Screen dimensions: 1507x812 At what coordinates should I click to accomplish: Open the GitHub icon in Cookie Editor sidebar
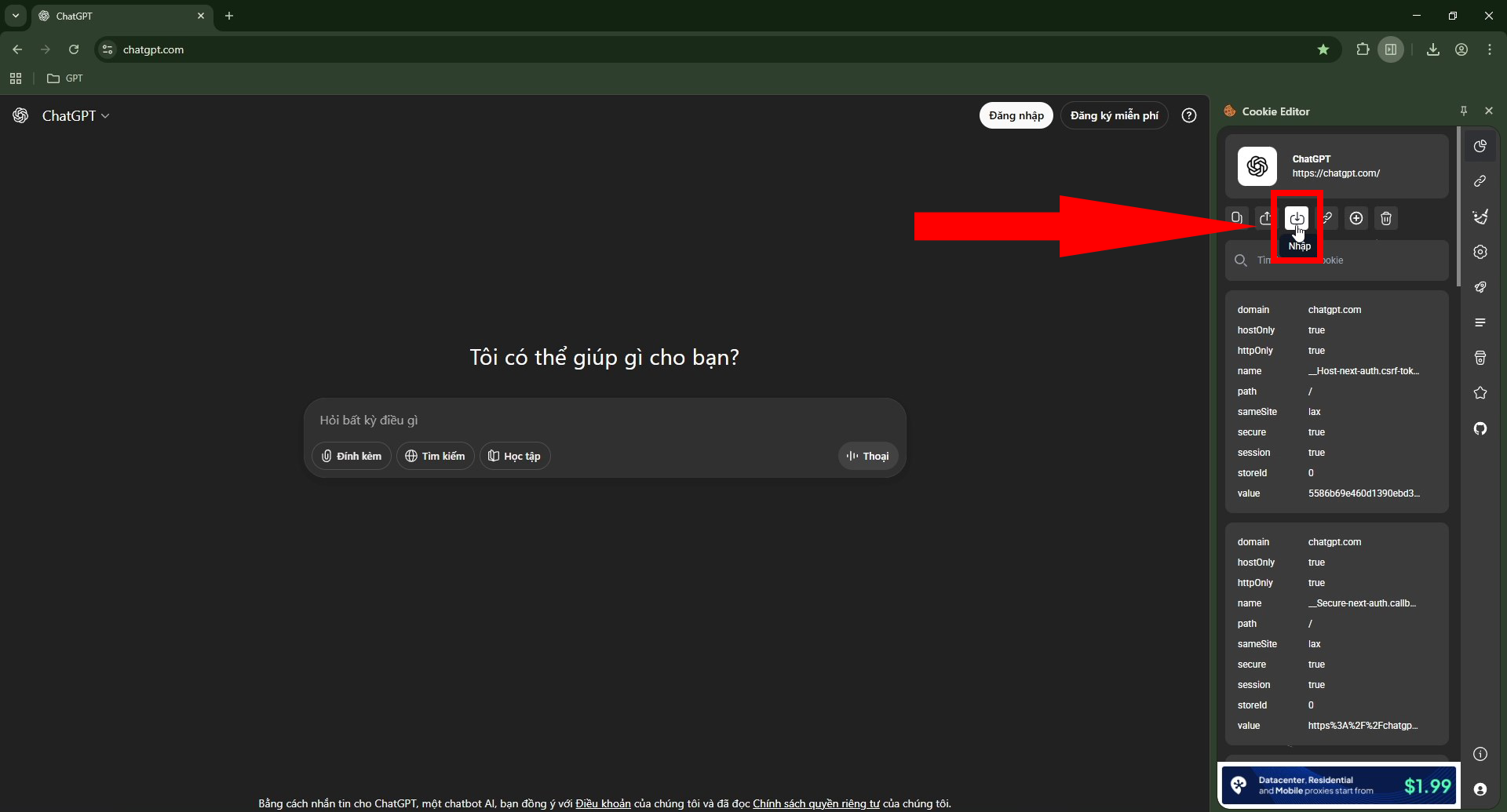click(1480, 428)
